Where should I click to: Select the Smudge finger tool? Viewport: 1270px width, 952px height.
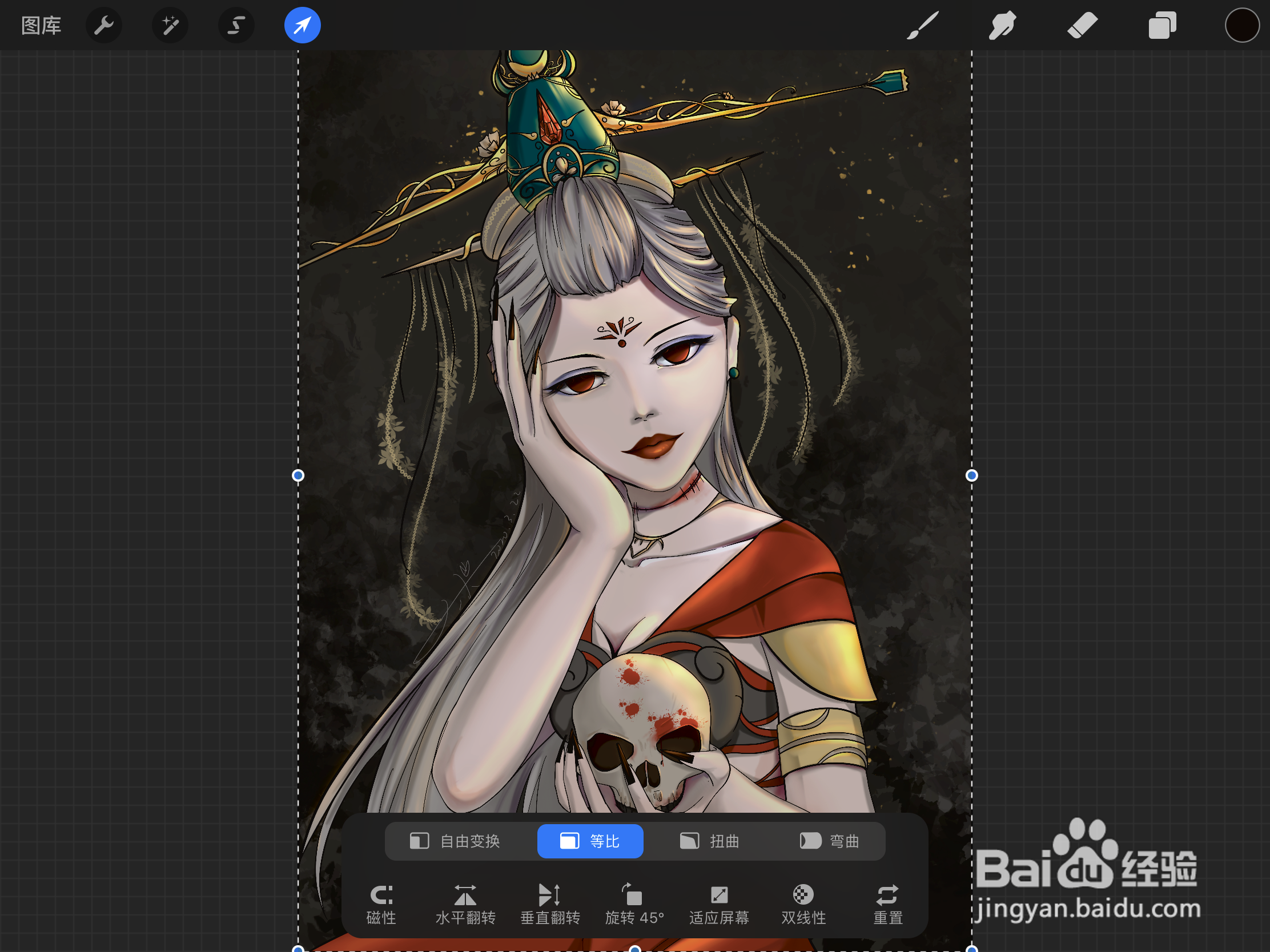pos(1002,26)
